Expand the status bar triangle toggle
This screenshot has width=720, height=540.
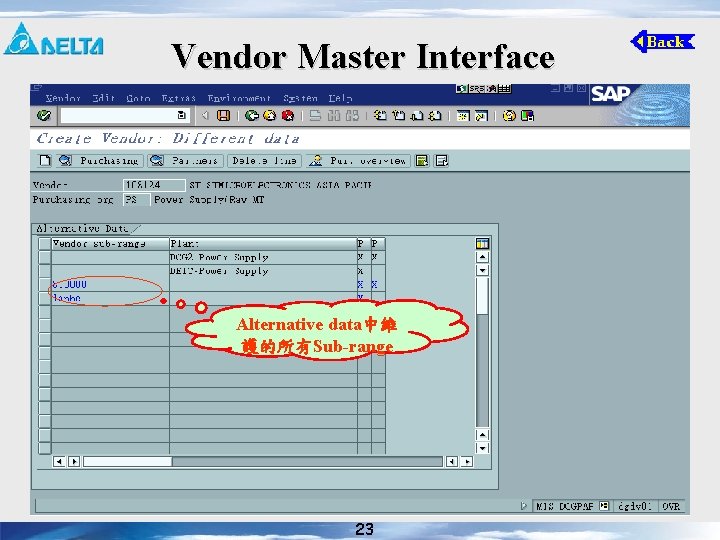point(523,506)
